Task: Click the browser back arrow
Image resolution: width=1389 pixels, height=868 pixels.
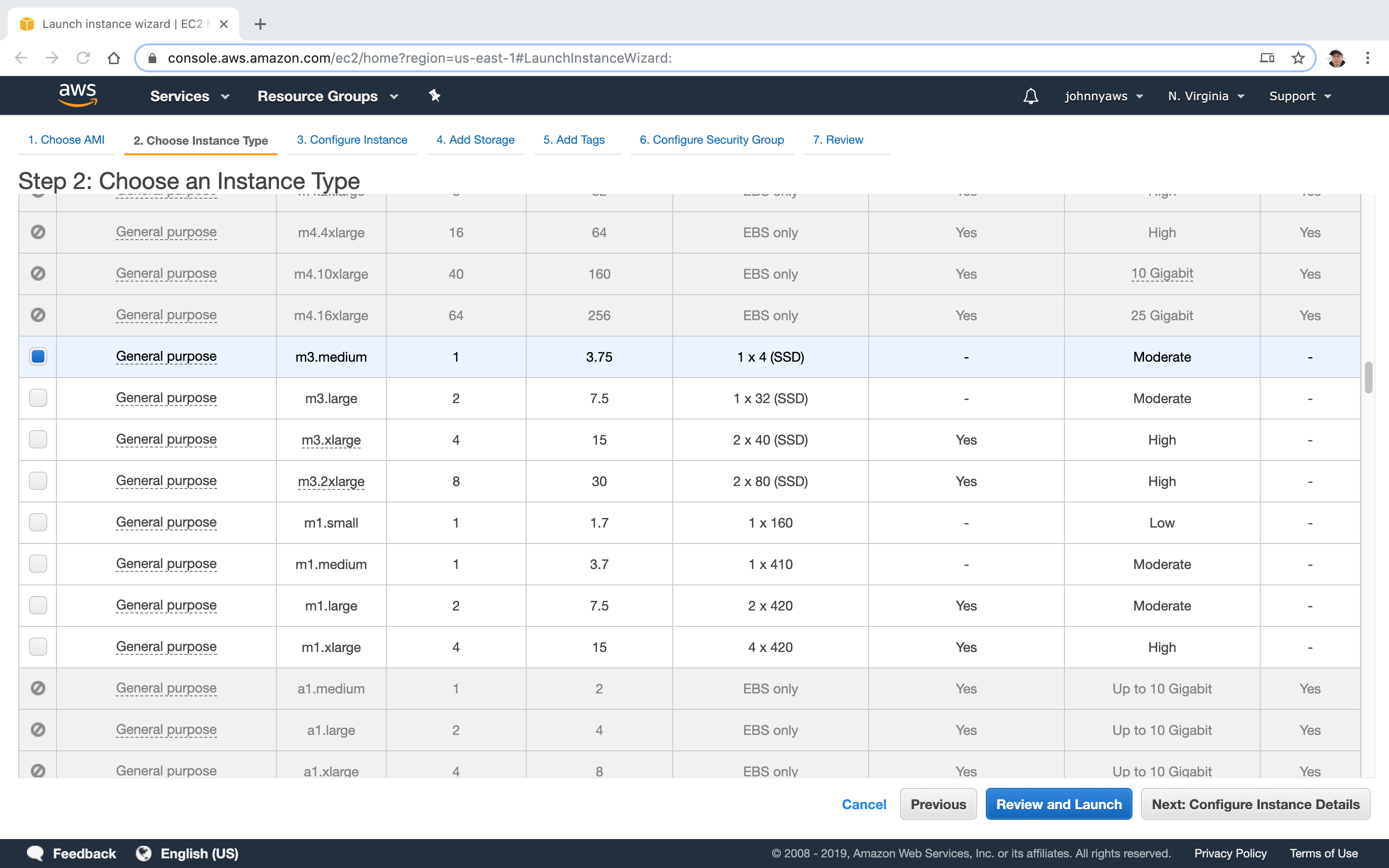Action: point(22,58)
